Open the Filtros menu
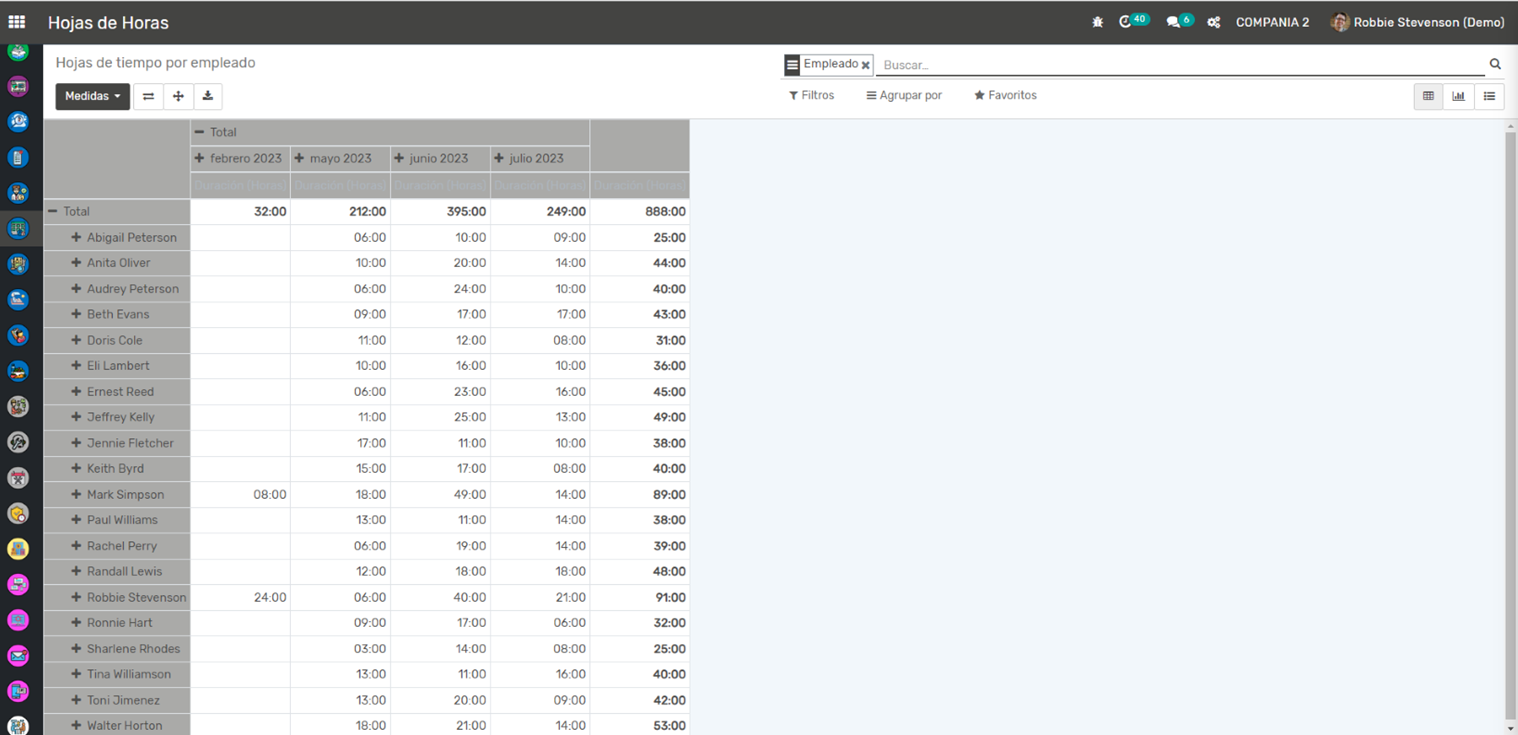 [x=811, y=95]
